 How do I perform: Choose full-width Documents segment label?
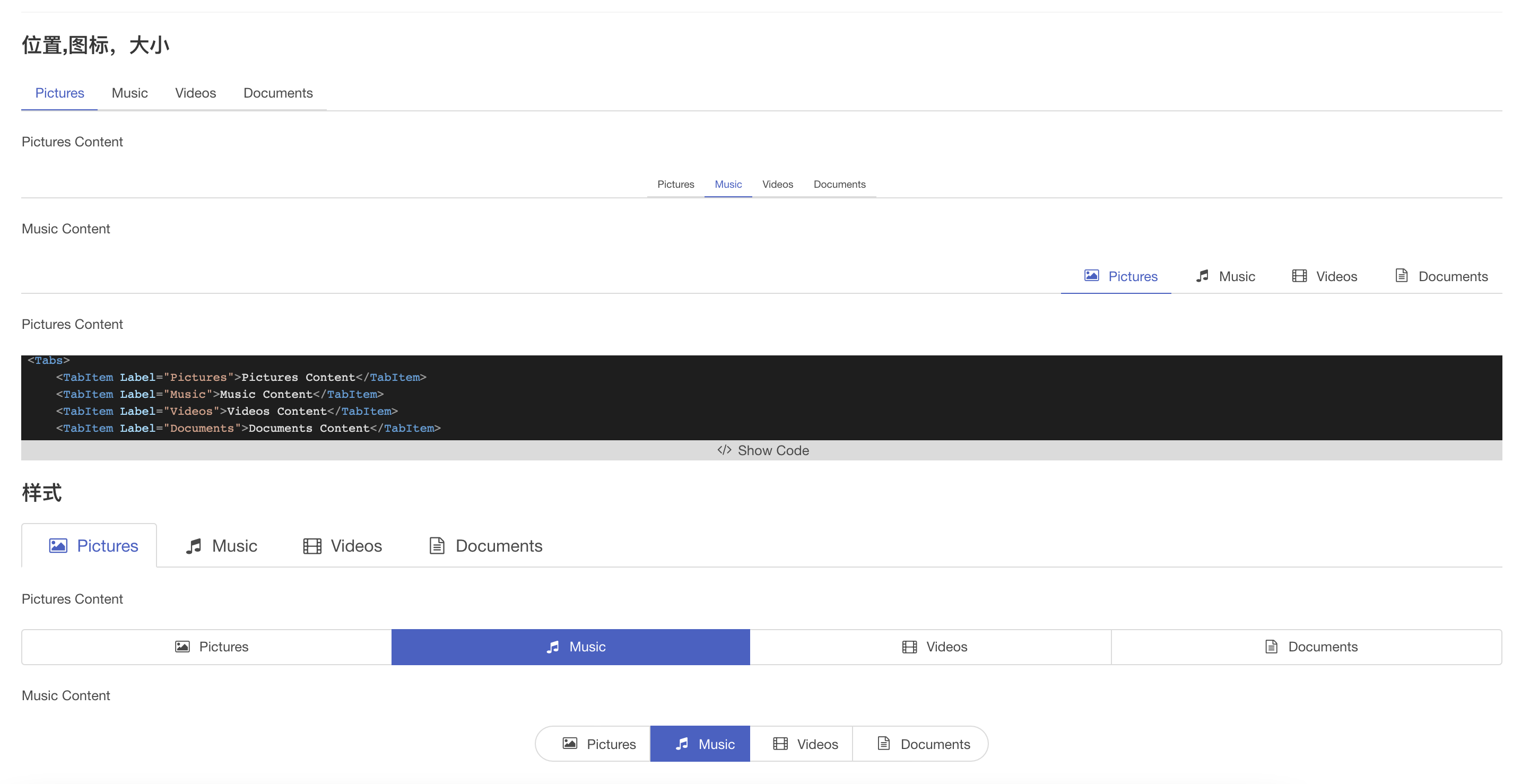(x=1323, y=647)
